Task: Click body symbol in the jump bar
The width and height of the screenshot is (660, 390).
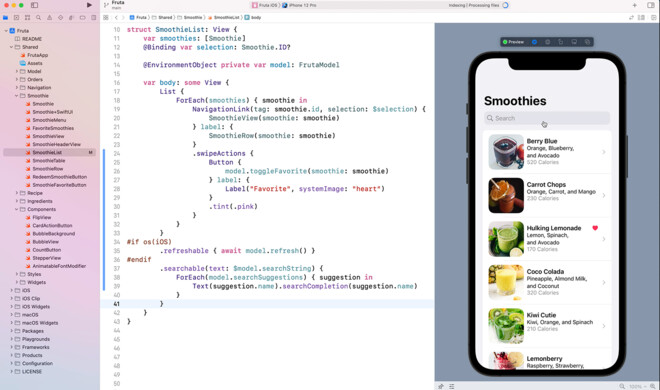Action: coord(253,18)
